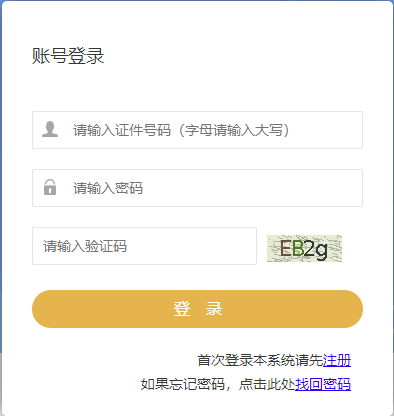Click the yellow 登录 login button
Viewport: 394px width, 416px height.
(197, 309)
